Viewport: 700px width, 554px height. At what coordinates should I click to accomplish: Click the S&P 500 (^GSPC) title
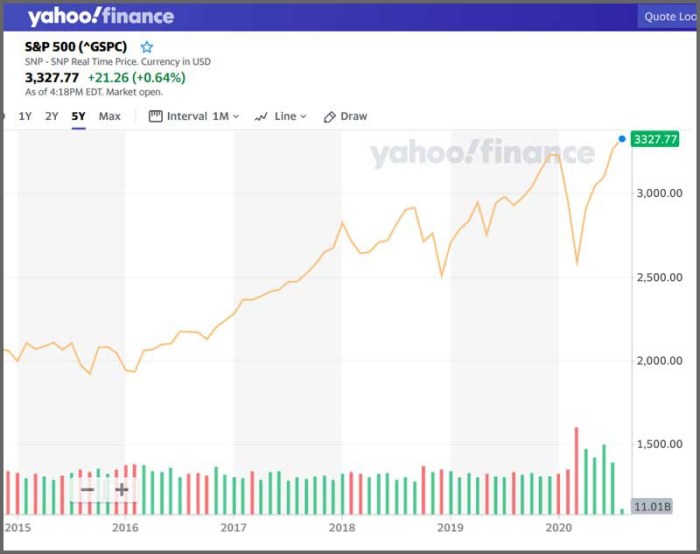click(80, 47)
